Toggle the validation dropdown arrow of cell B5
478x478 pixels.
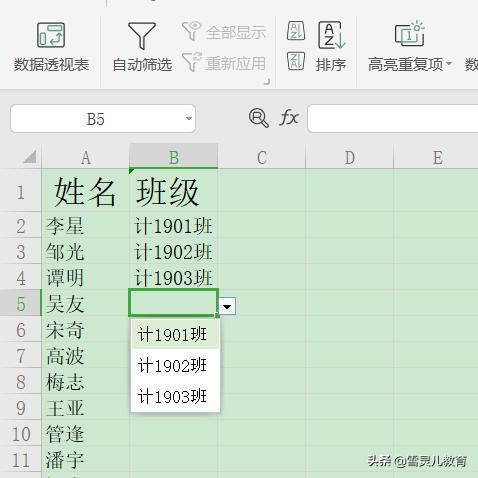coord(227,306)
